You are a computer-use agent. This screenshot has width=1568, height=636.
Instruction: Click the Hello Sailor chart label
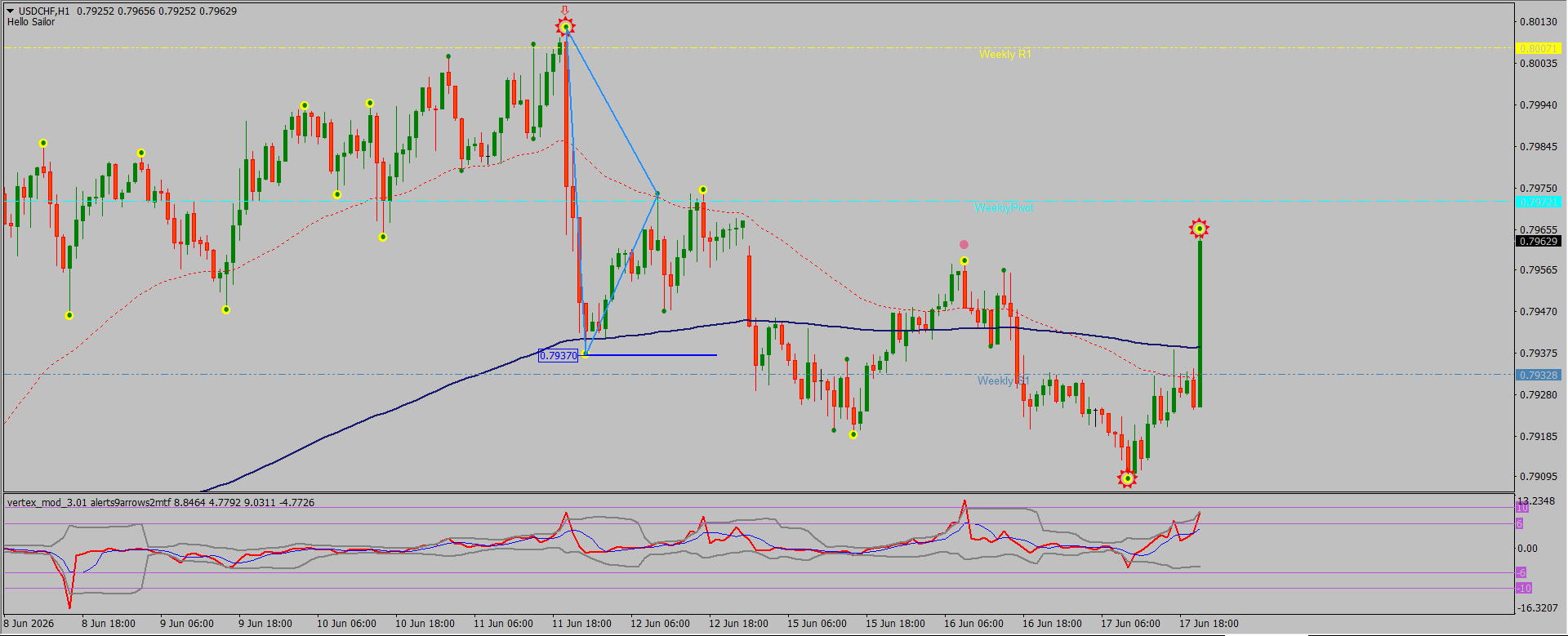tap(31, 22)
